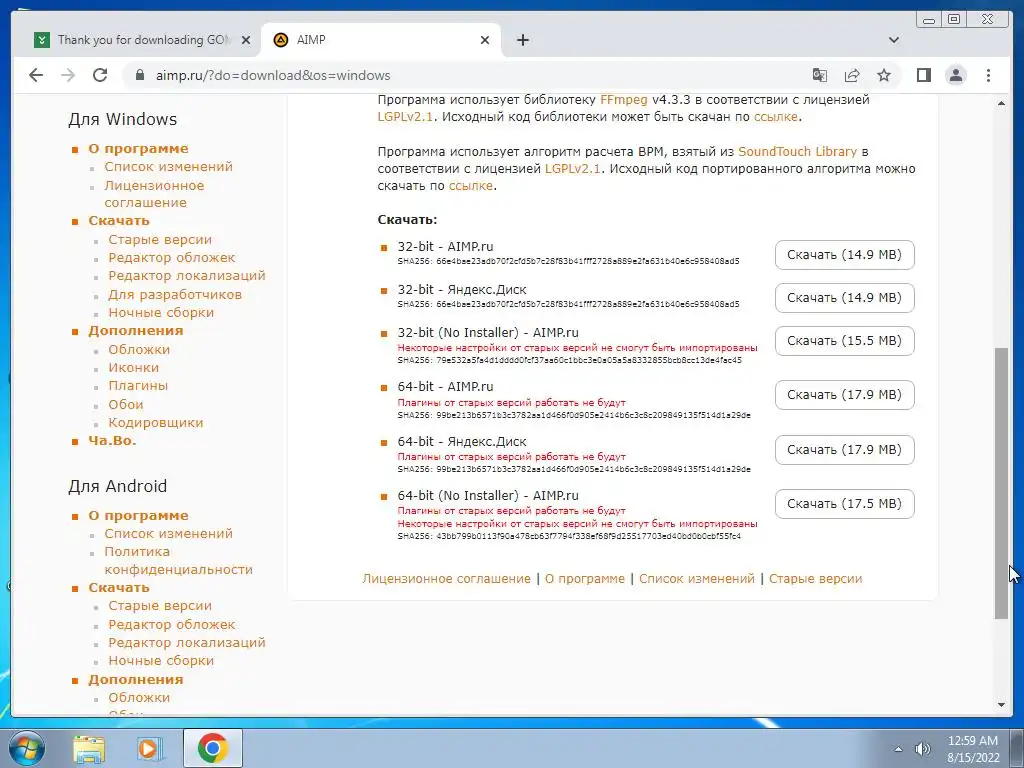Click the share page icon
1024x768 pixels.
(x=852, y=75)
